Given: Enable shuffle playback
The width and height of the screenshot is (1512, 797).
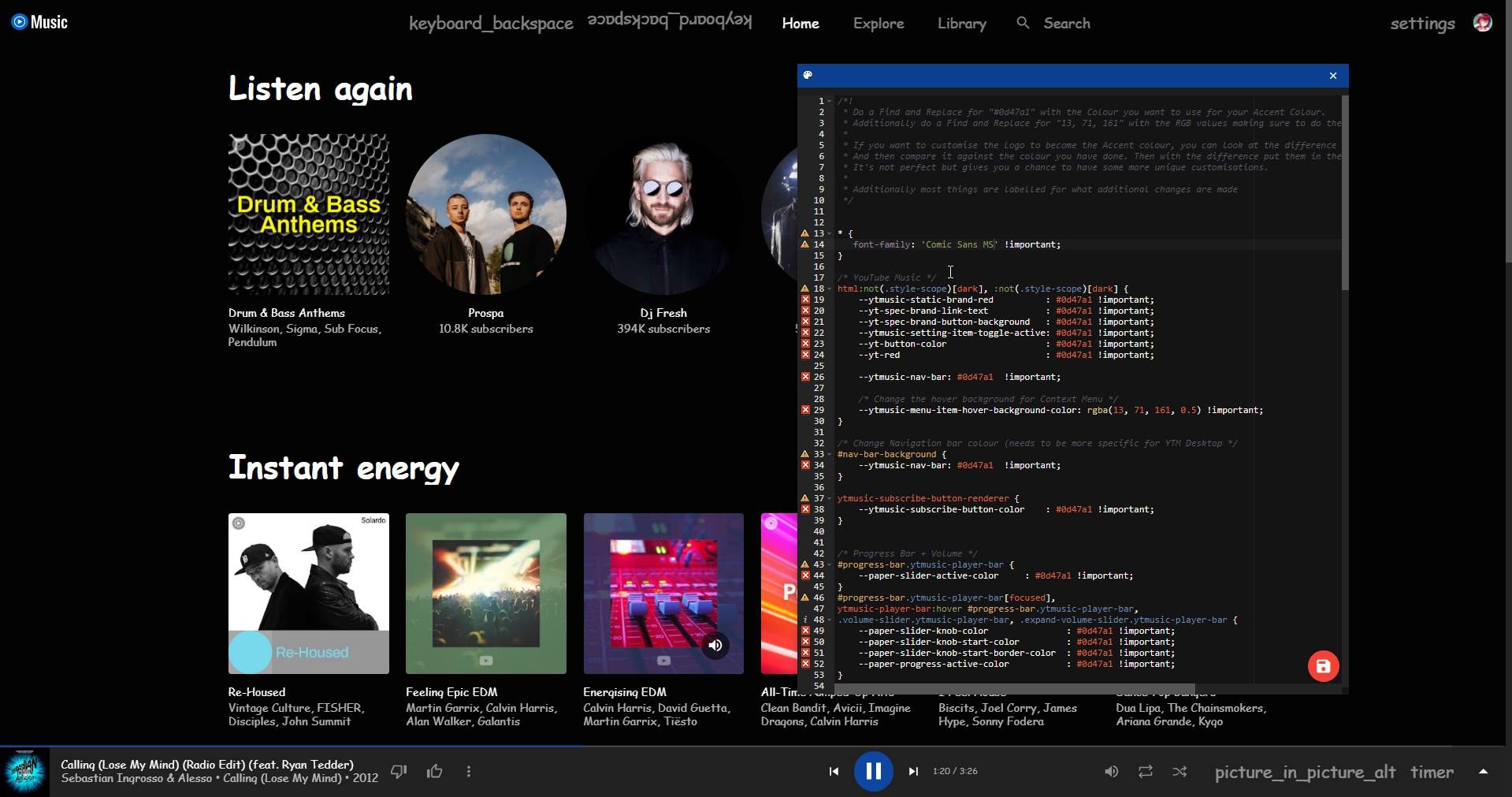Looking at the screenshot, I should [x=1180, y=771].
